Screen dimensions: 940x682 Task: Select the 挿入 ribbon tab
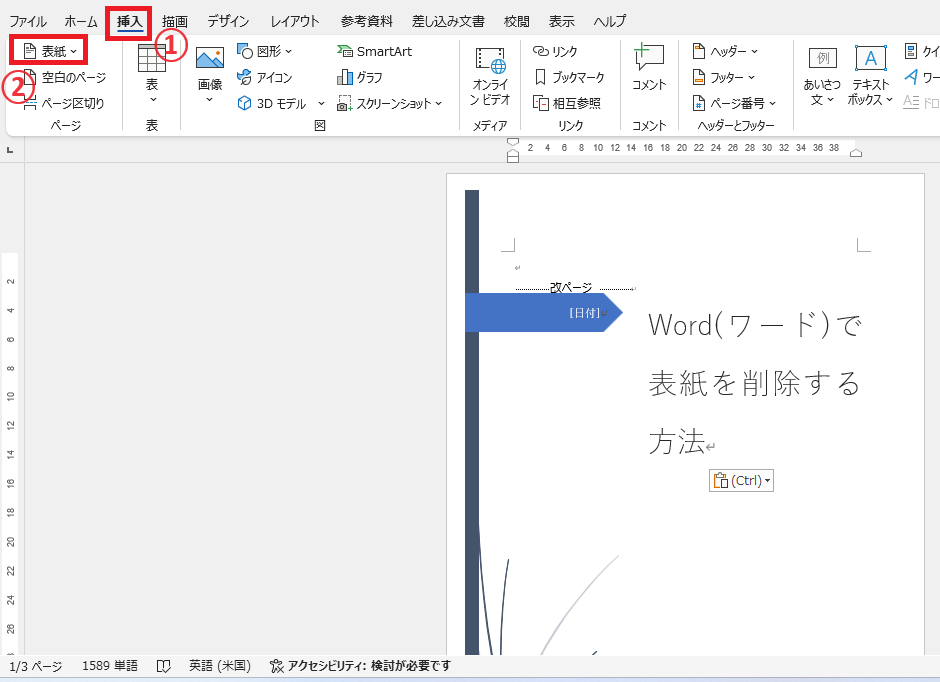129,22
